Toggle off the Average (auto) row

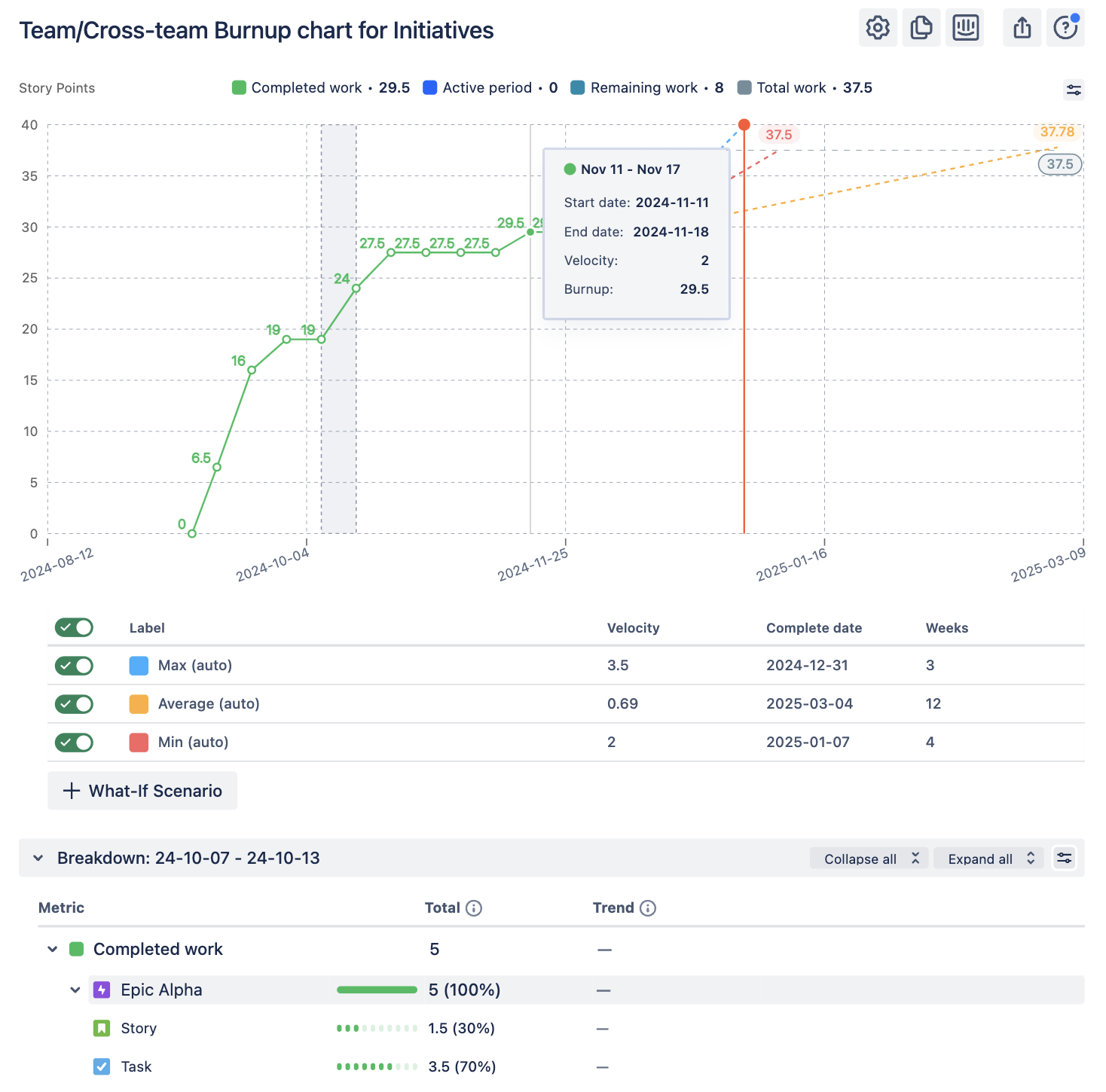pos(73,703)
